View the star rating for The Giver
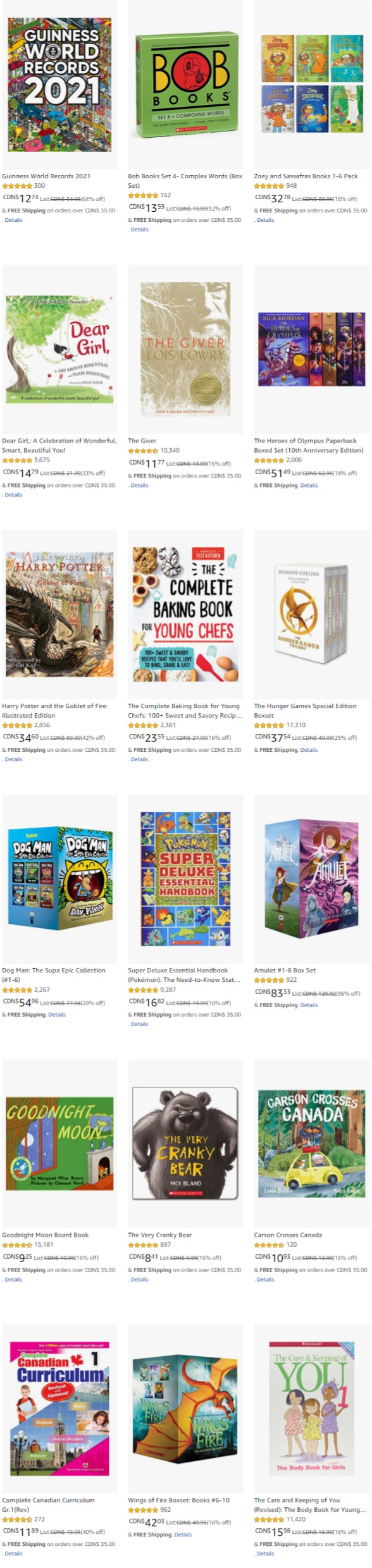Image resolution: width=372 pixels, height=1568 pixels. tap(143, 451)
